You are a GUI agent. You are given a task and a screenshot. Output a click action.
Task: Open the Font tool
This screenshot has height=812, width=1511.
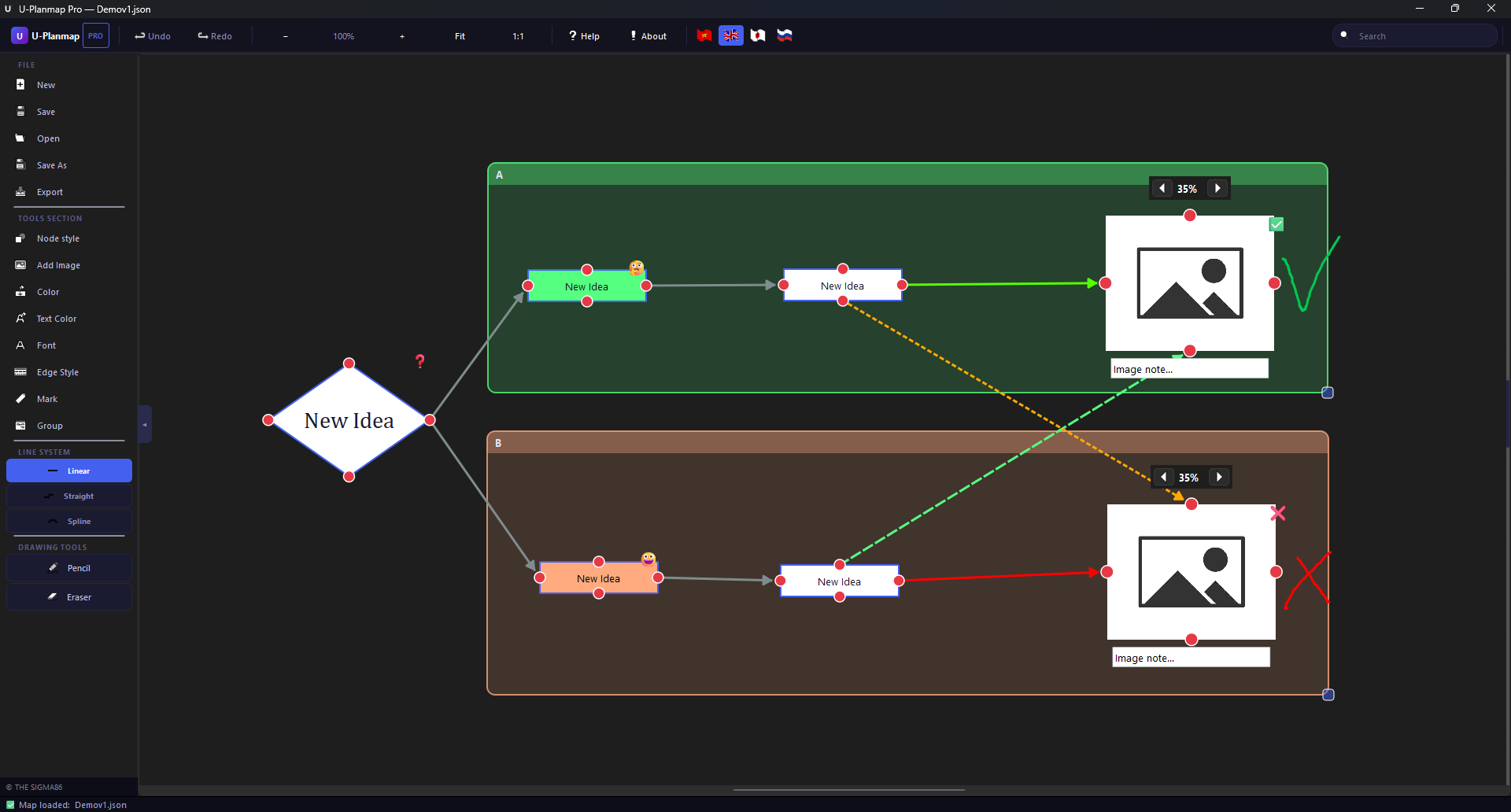pyautogui.click(x=69, y=345)
